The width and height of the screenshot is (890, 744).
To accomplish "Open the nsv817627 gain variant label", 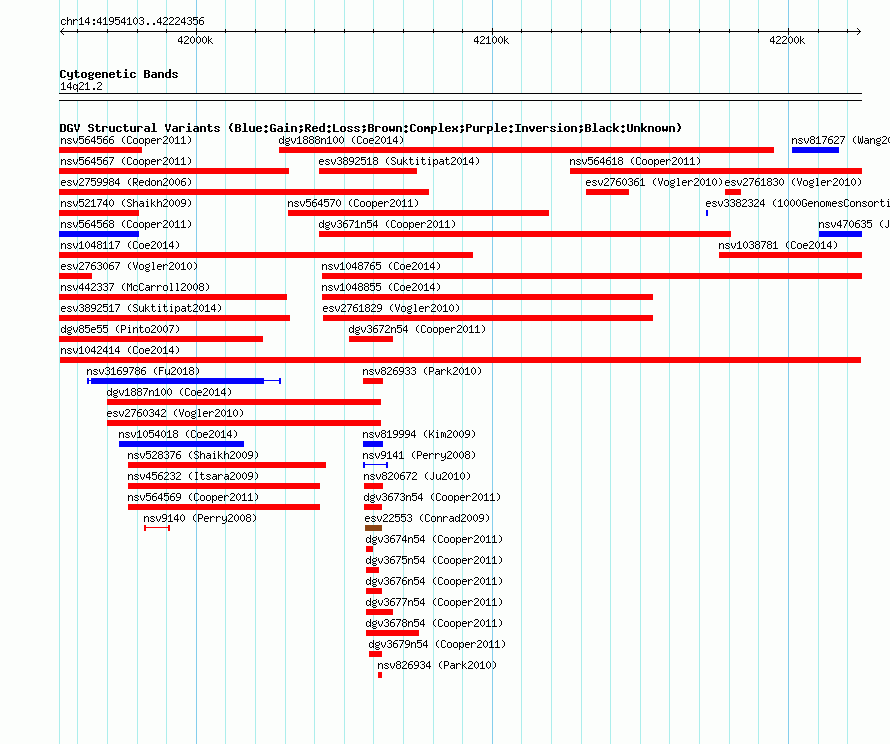I will click(840, 140).
